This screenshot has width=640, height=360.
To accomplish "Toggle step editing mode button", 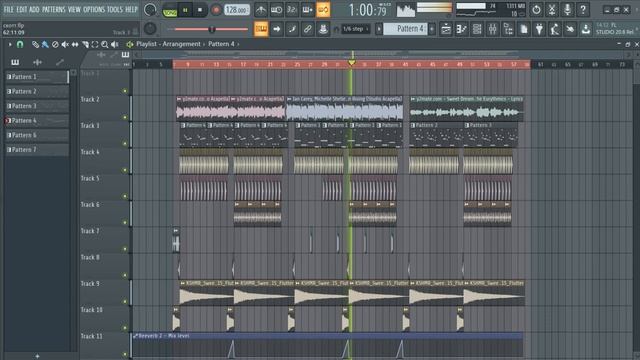I will tap(292, 29).
